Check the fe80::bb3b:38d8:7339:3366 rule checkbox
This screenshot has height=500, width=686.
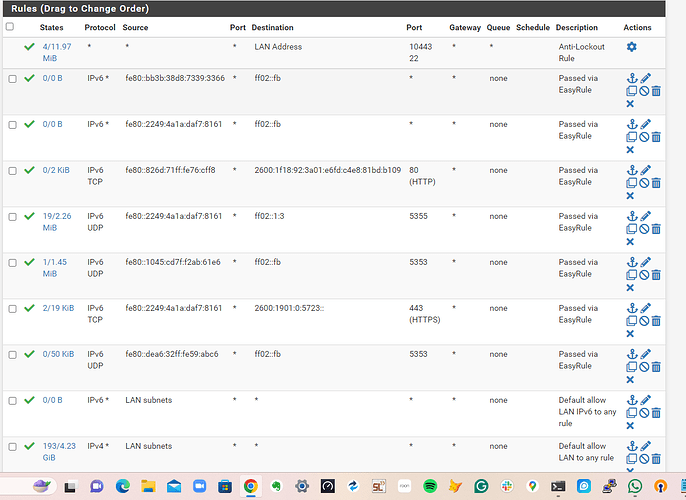click(x=13, y=79)
